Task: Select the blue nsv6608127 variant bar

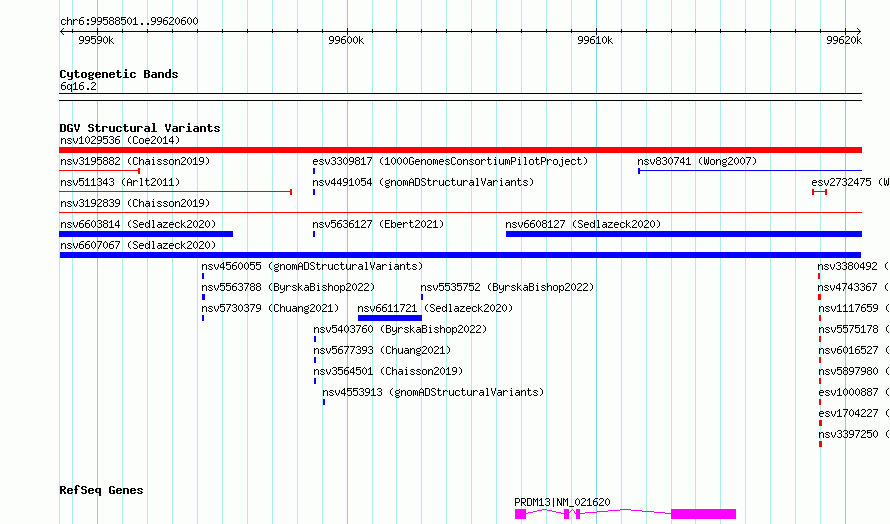Action: pyautogui.click(x=684, y=234)
